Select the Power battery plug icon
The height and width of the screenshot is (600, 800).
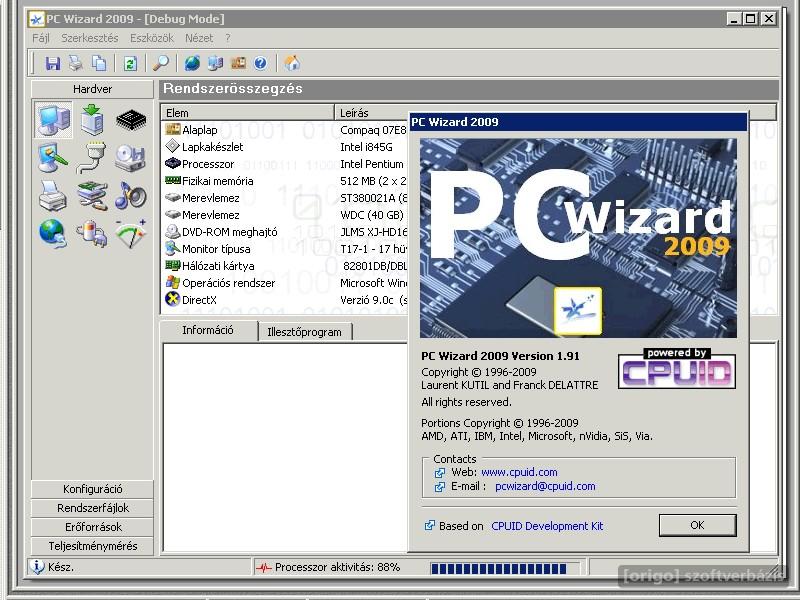[92, 234]
